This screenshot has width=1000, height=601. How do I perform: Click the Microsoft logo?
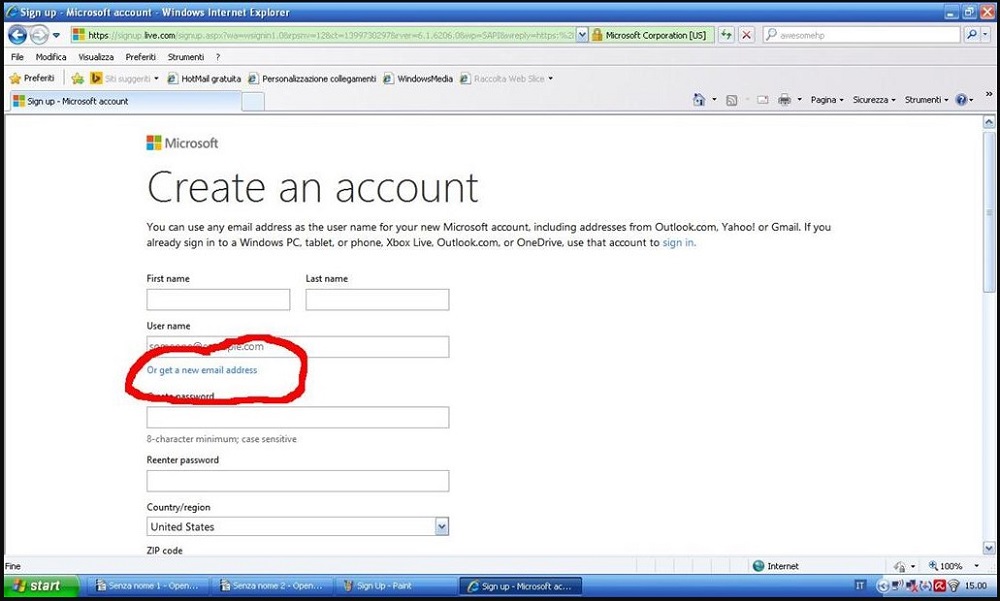182,143
